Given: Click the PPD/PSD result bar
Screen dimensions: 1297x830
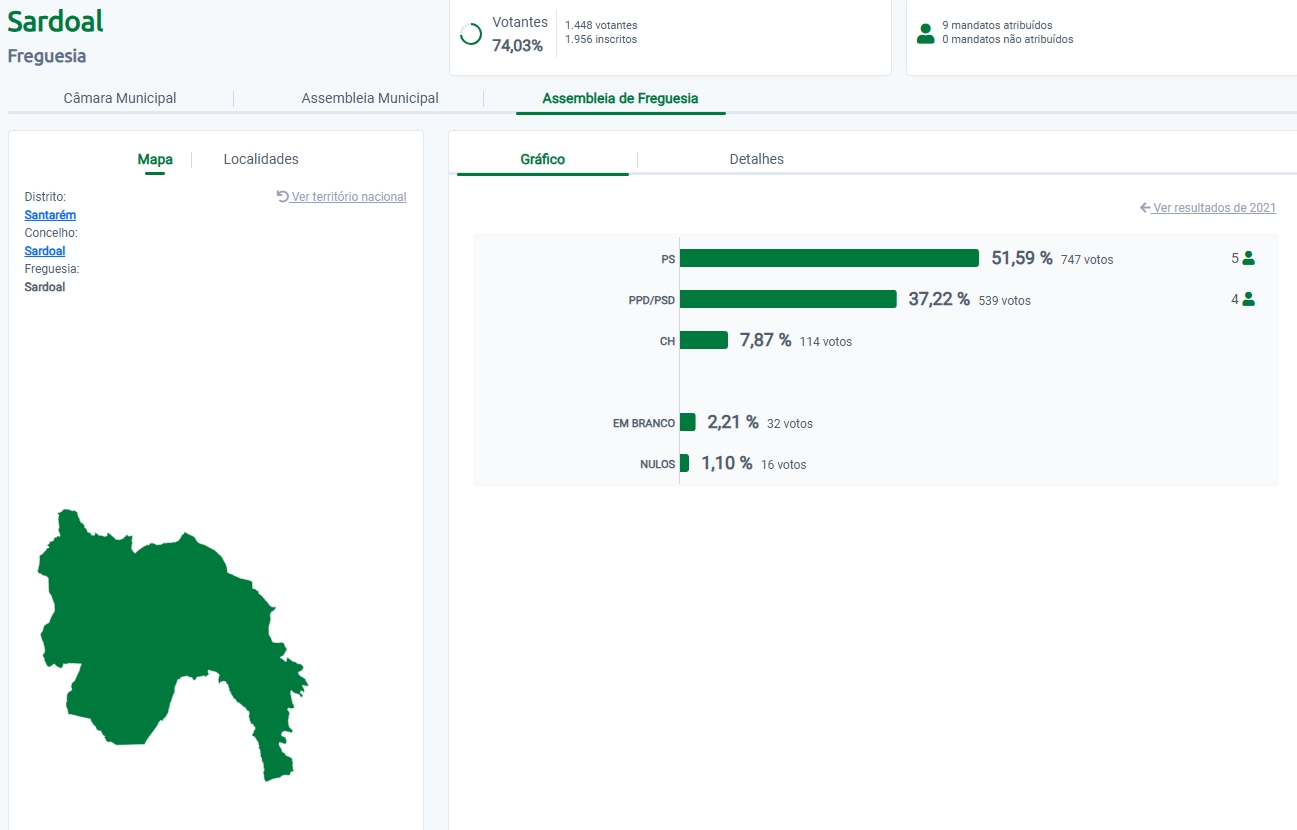Looking at the screenshot, I should click(x=787, y=299).
